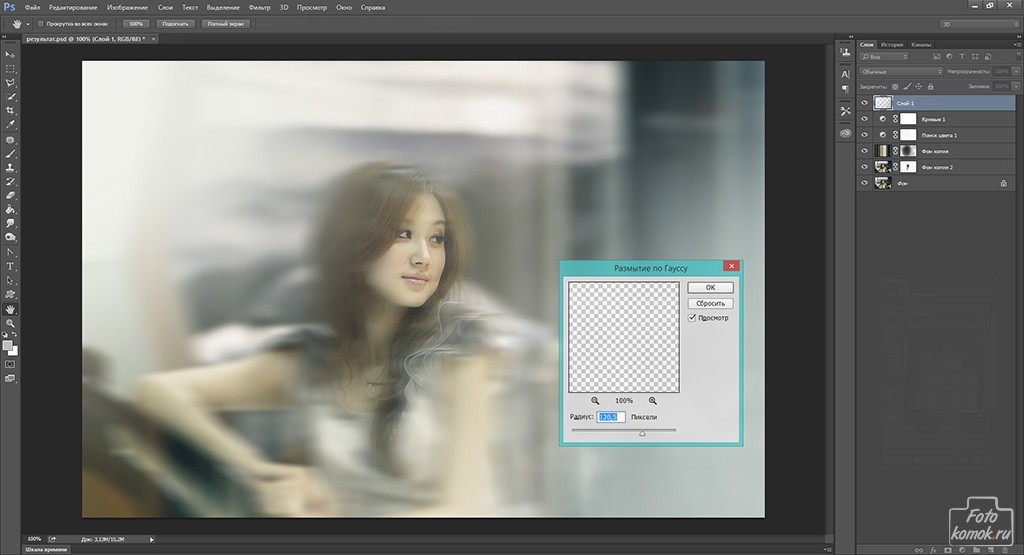Select the Sponge tool
The width and height of the screenshot is (1024, 555).
(10, 237)
